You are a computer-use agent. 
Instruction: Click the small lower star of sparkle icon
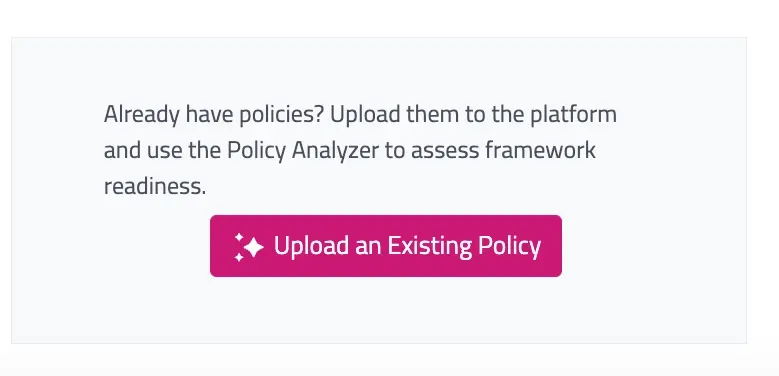pos(238,257)
